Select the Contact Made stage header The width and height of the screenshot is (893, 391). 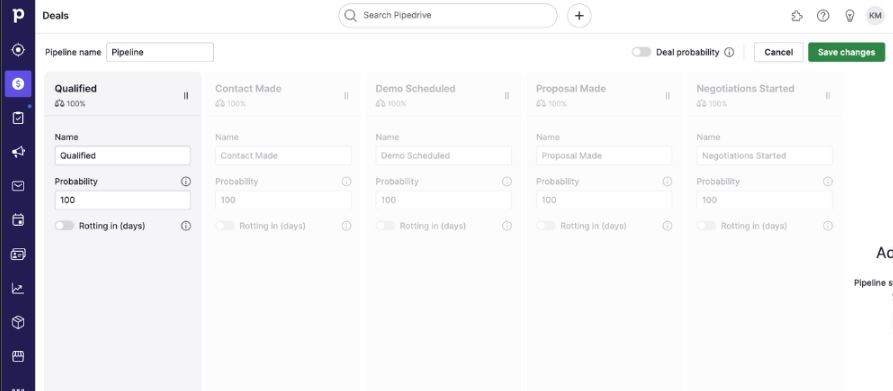click(283, 94)
